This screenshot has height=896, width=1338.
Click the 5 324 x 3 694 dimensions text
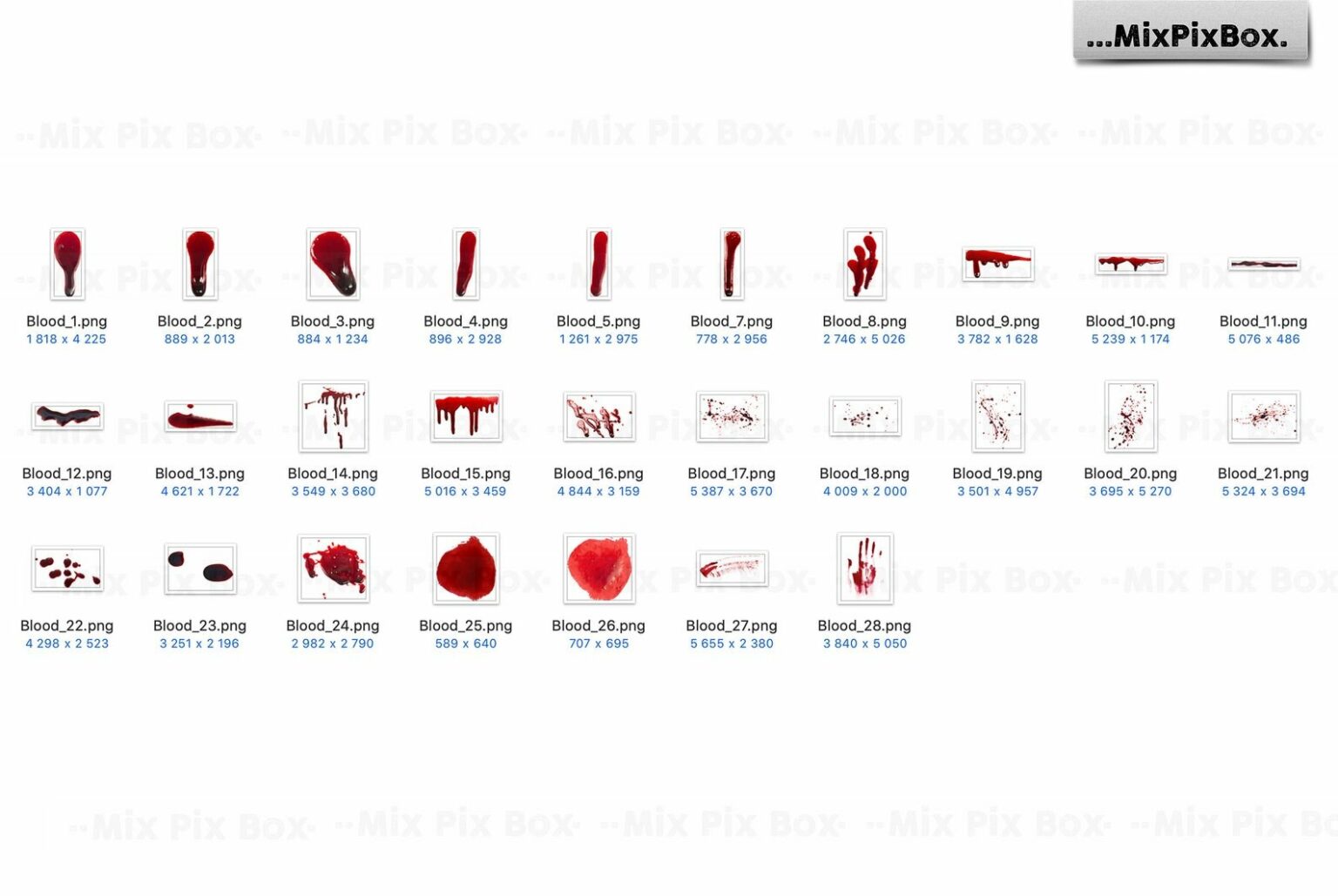coord(1263,491)
